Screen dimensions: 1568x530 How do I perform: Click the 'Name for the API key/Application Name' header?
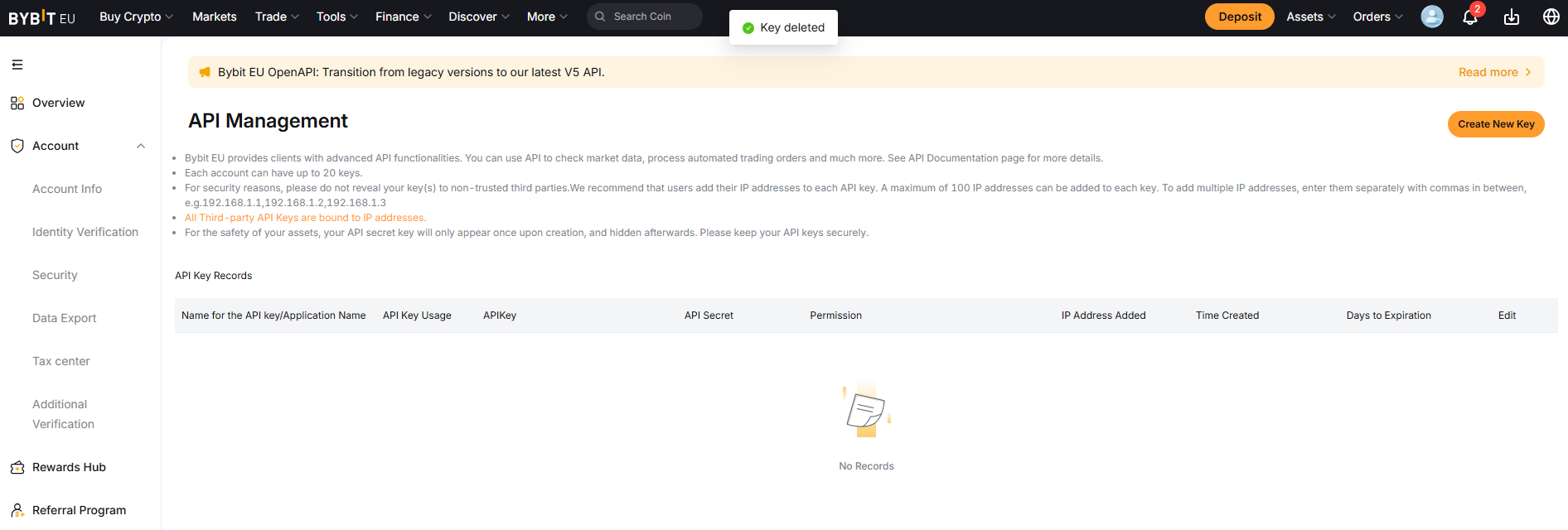click(x=273, y=316)
